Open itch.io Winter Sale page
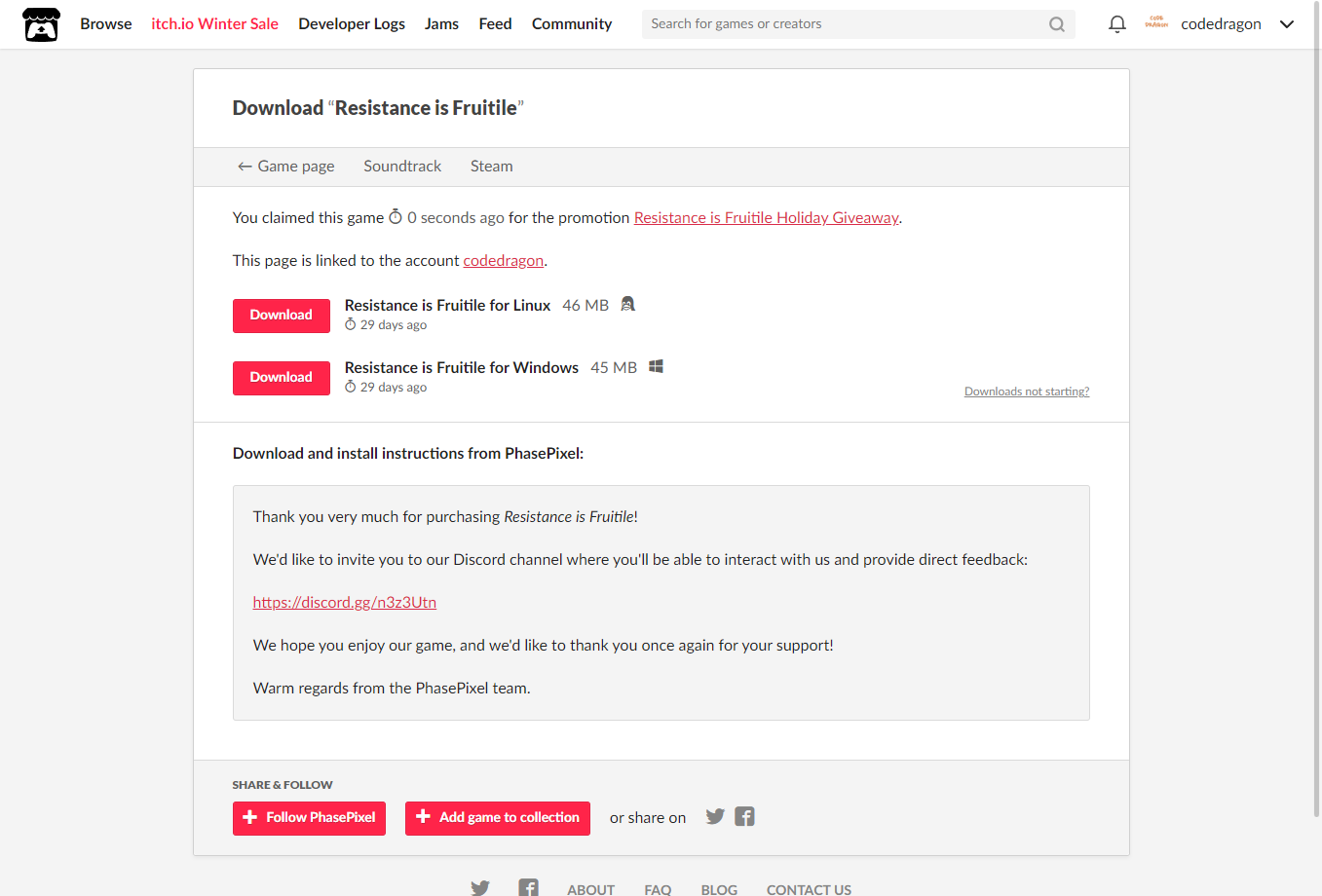 215,23
